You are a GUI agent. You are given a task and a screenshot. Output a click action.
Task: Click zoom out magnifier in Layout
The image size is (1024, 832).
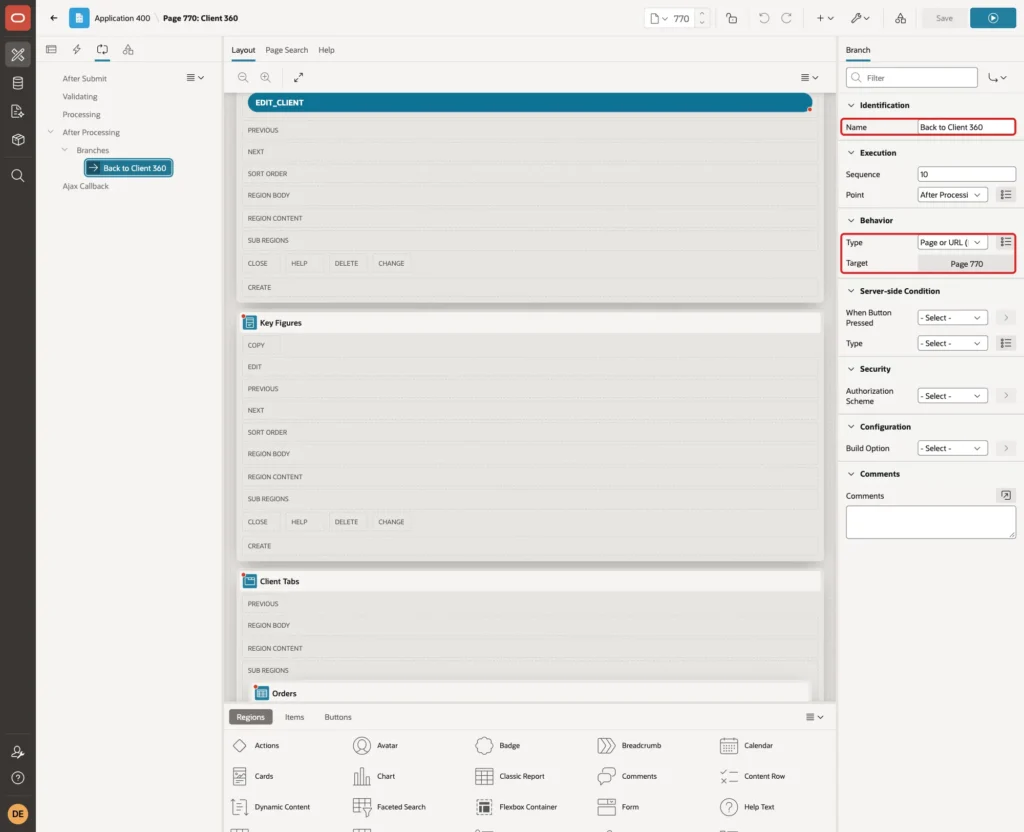pyautogui.click(x=243, y=77)
